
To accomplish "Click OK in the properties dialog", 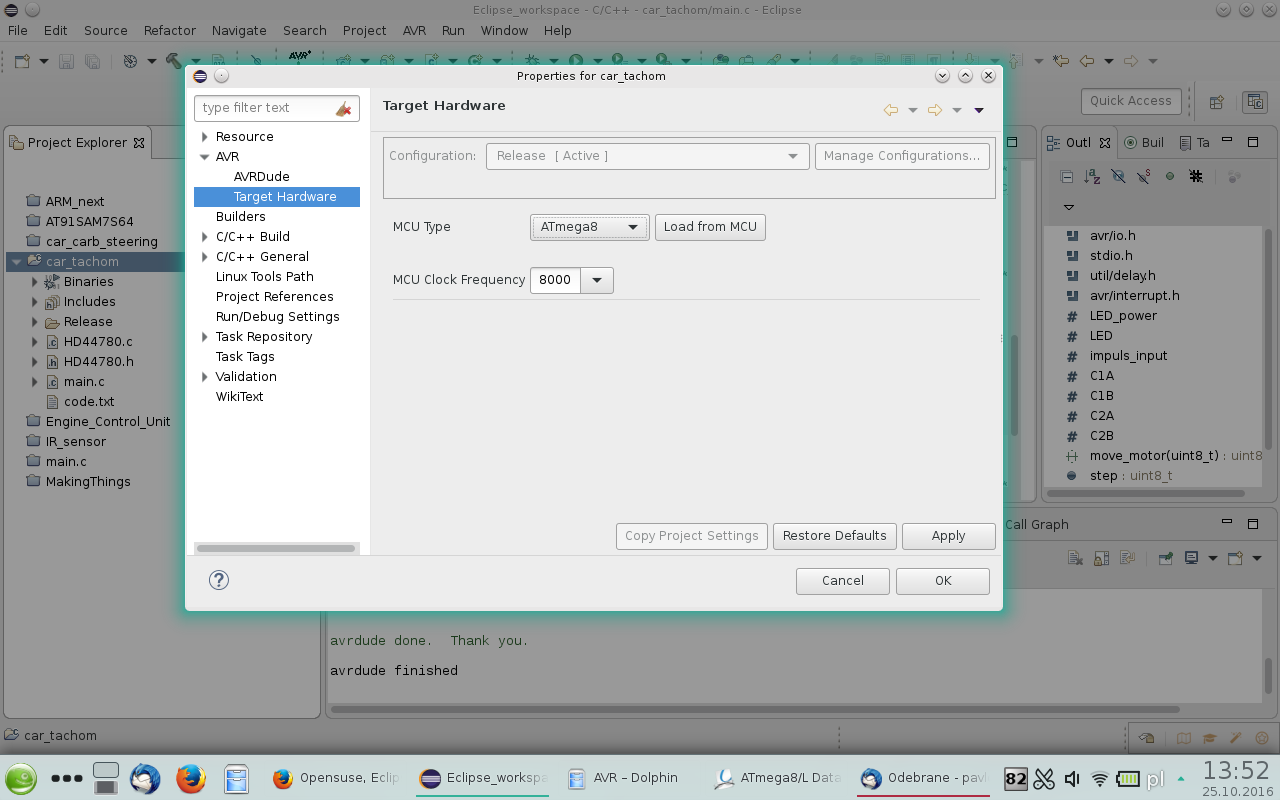I will coord(943,581).
